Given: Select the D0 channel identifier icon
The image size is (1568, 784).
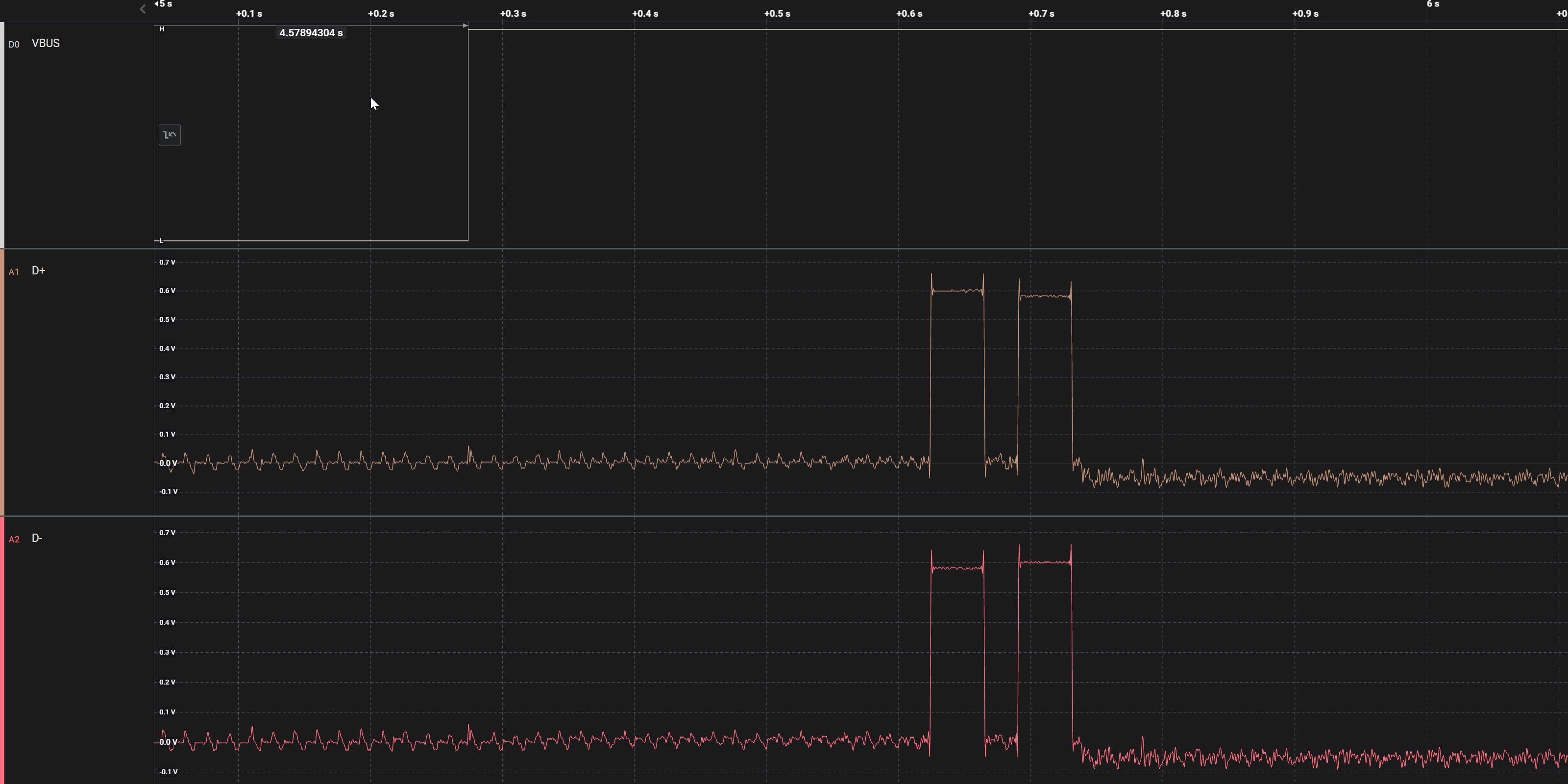Looking at the screenshot, I should (14, 44).
